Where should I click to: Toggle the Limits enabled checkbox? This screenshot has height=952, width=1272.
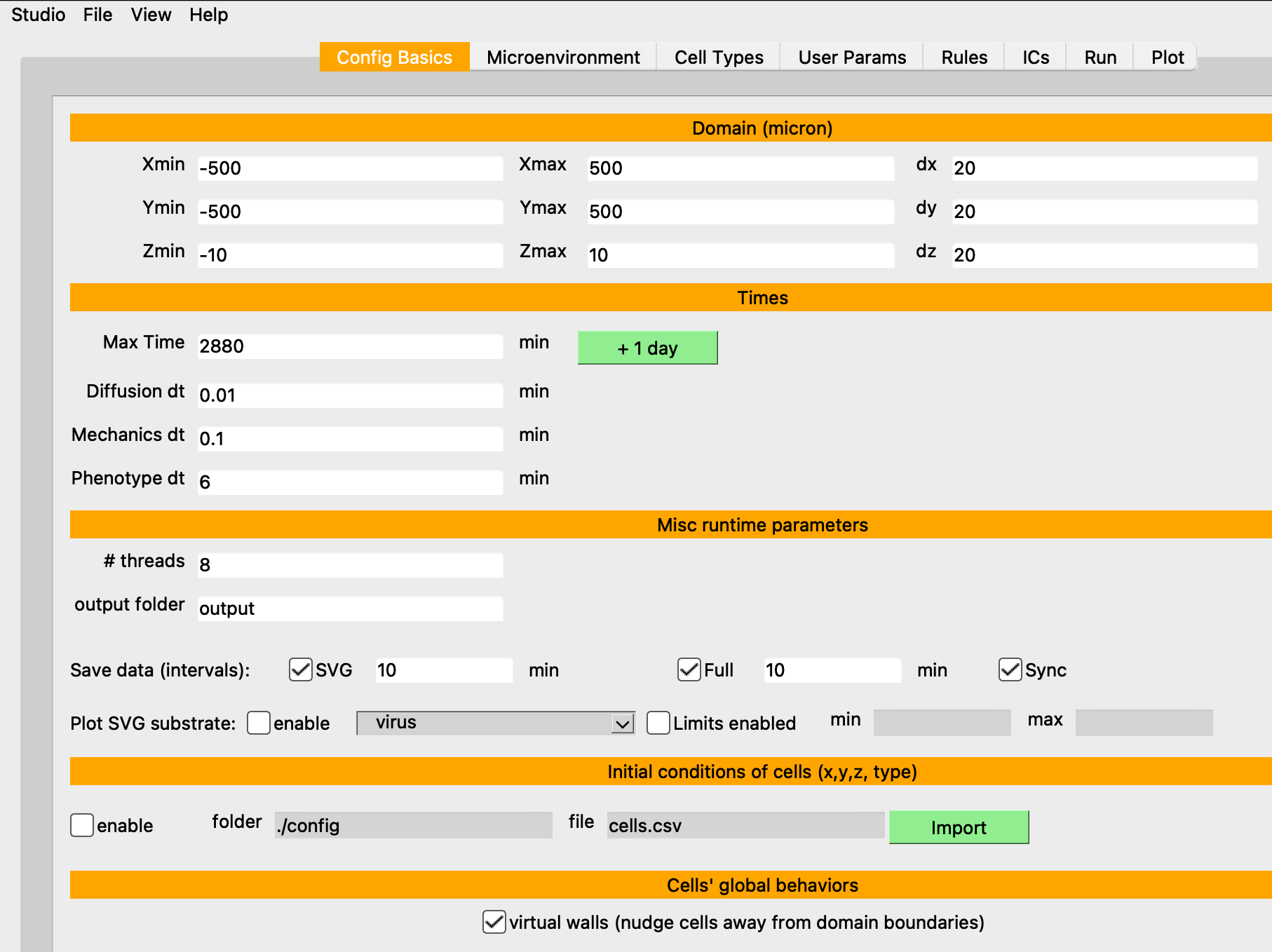pyautogui.click(x=658, y=723)
